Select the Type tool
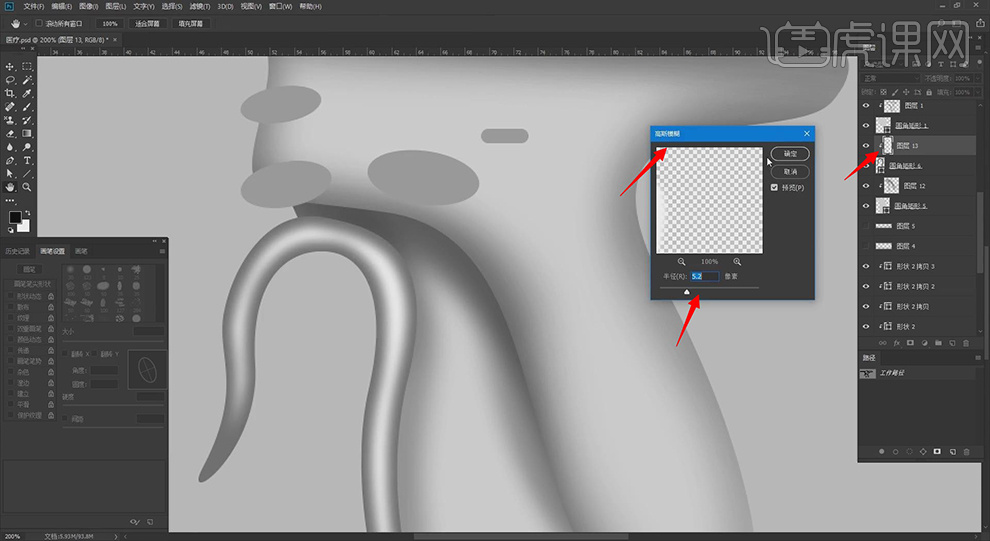This screenshot has height=541, width=990. 27,160
